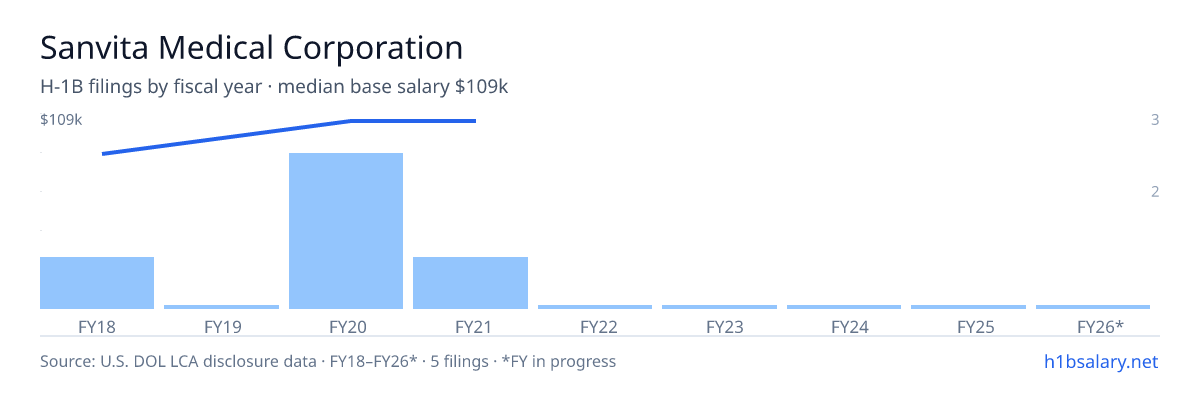Click the FY22 bar stub

point(595,307)
